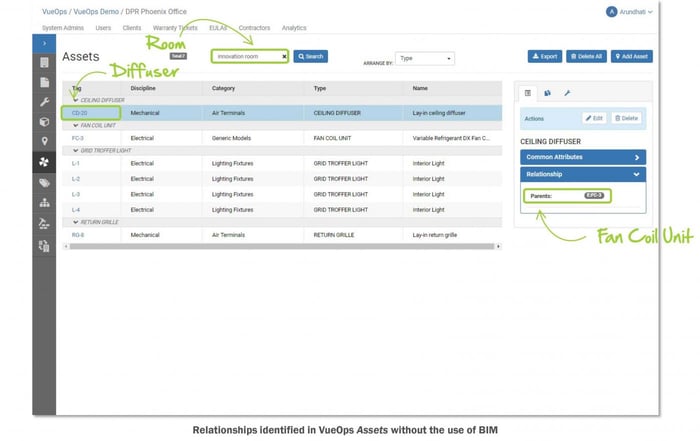The width and height of the screenshot is (700, 441).
Task: Sort by the Name column header
Action: [x=420, y=88]
